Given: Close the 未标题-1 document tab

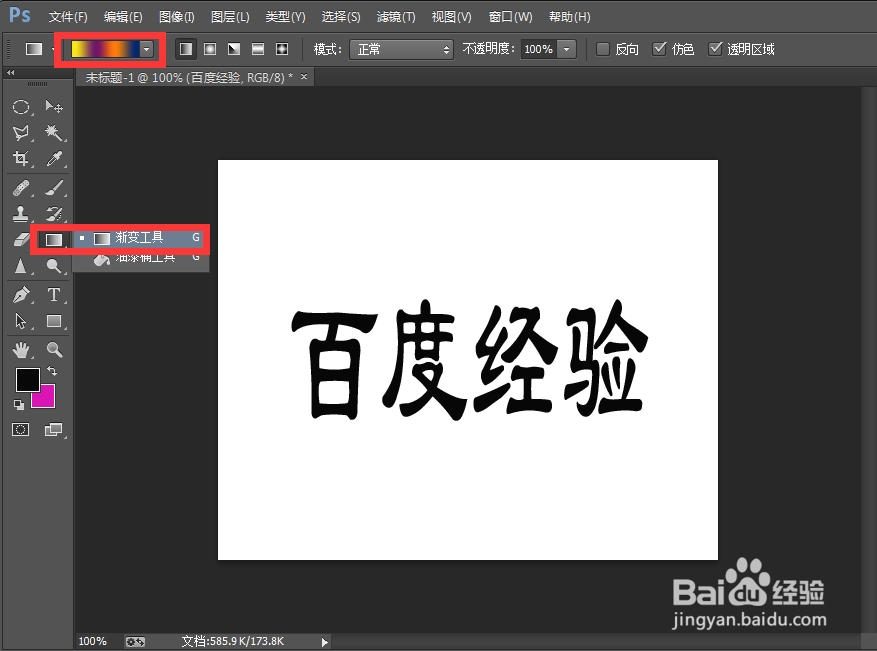Looking at the screenshot, I should [x=304, y=77].
